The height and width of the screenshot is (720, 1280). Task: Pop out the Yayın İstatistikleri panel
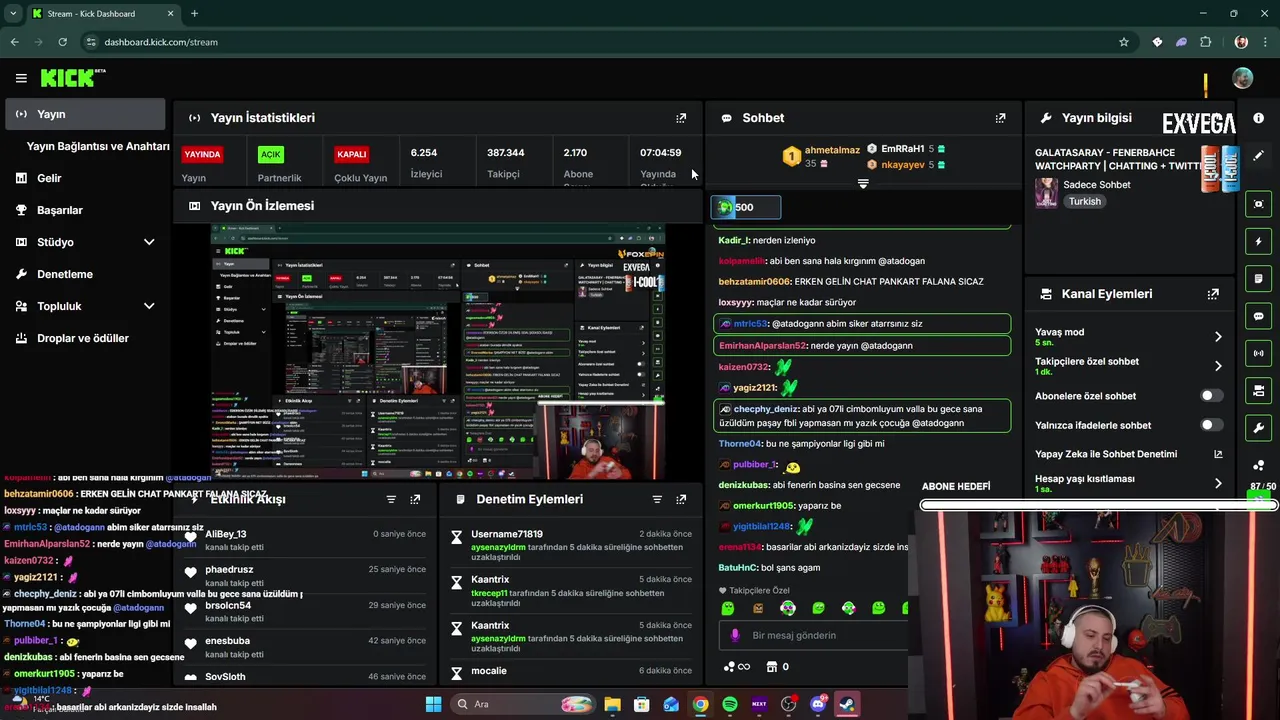point(681,118)
